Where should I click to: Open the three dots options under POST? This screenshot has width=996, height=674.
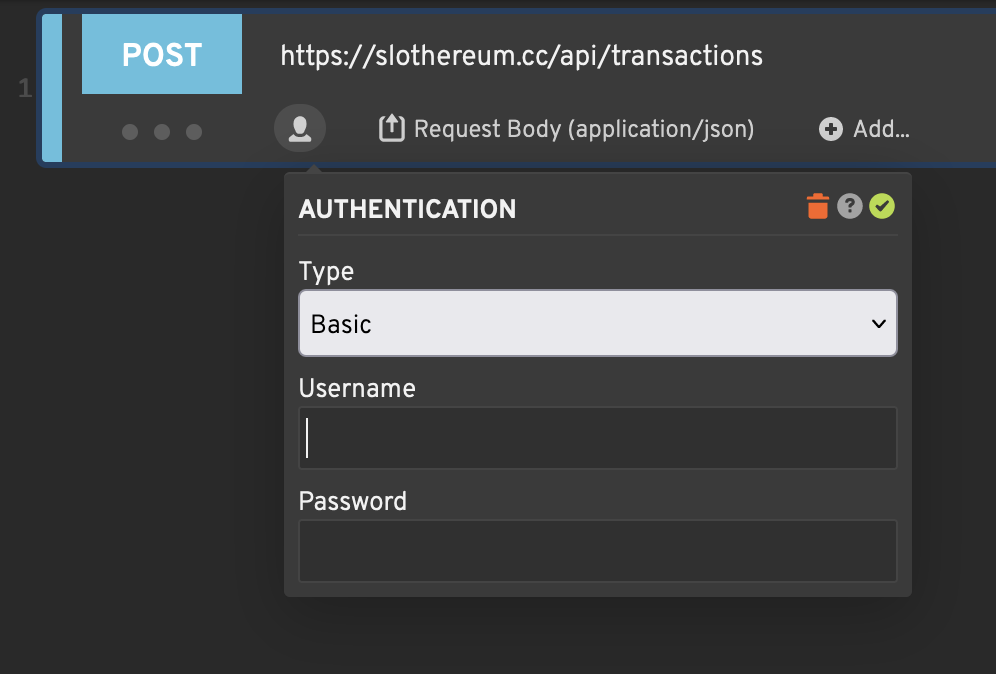pyautogui.click(x=162, y=131)
